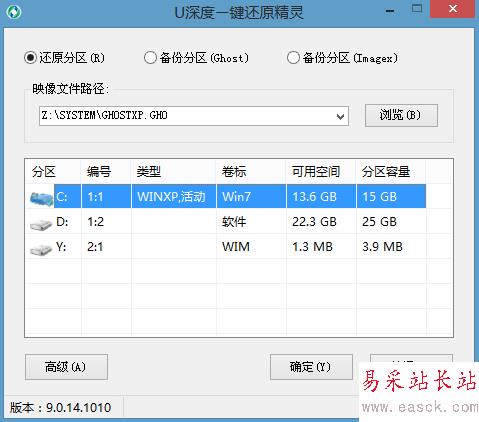Click the 确定(Y) confirm button
Viewport: 479px width, 422px height.
point(311,367)
